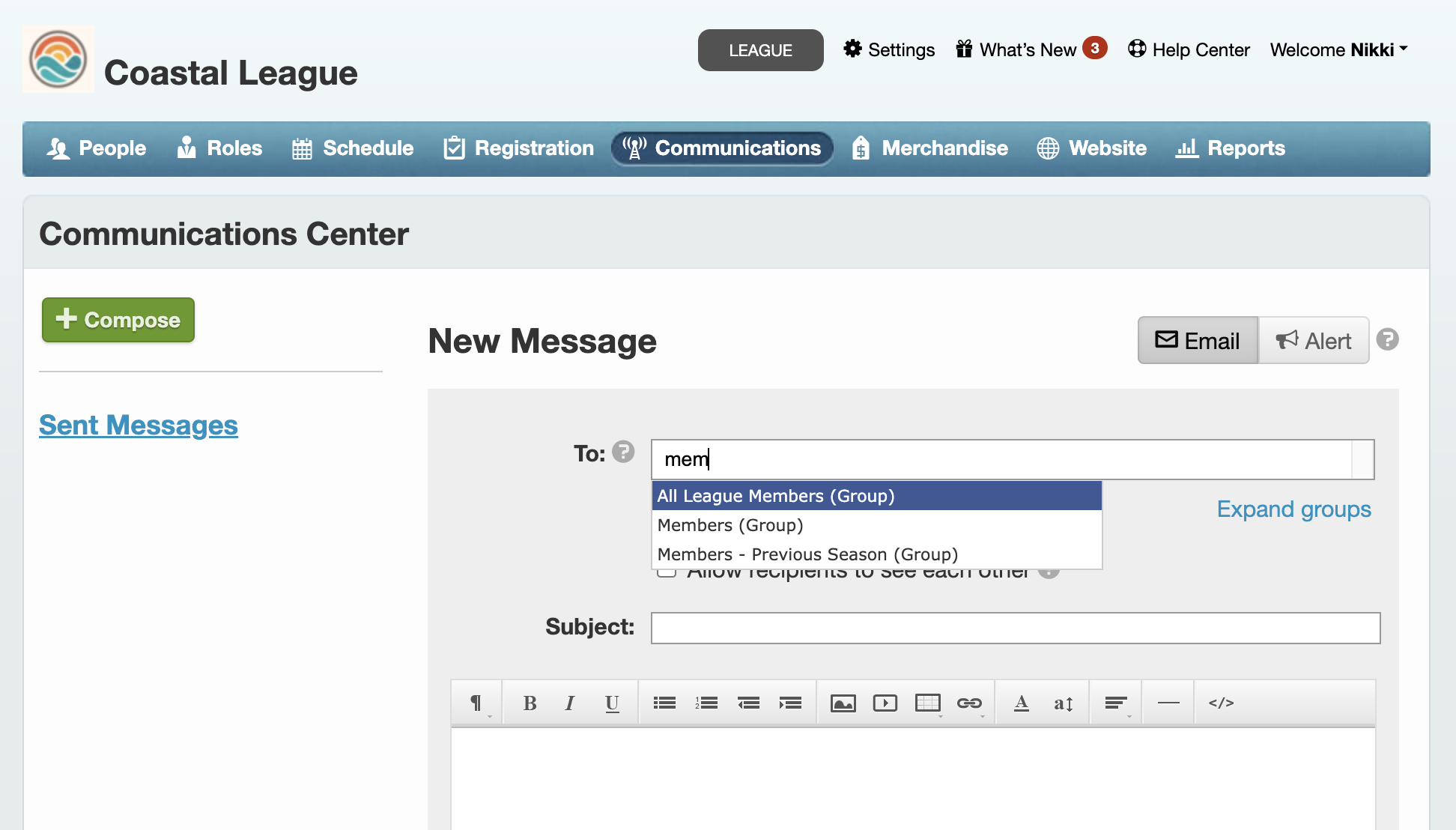Click the font color icon
This screenshot has height=830, width=1456.
click(1021, 703)
